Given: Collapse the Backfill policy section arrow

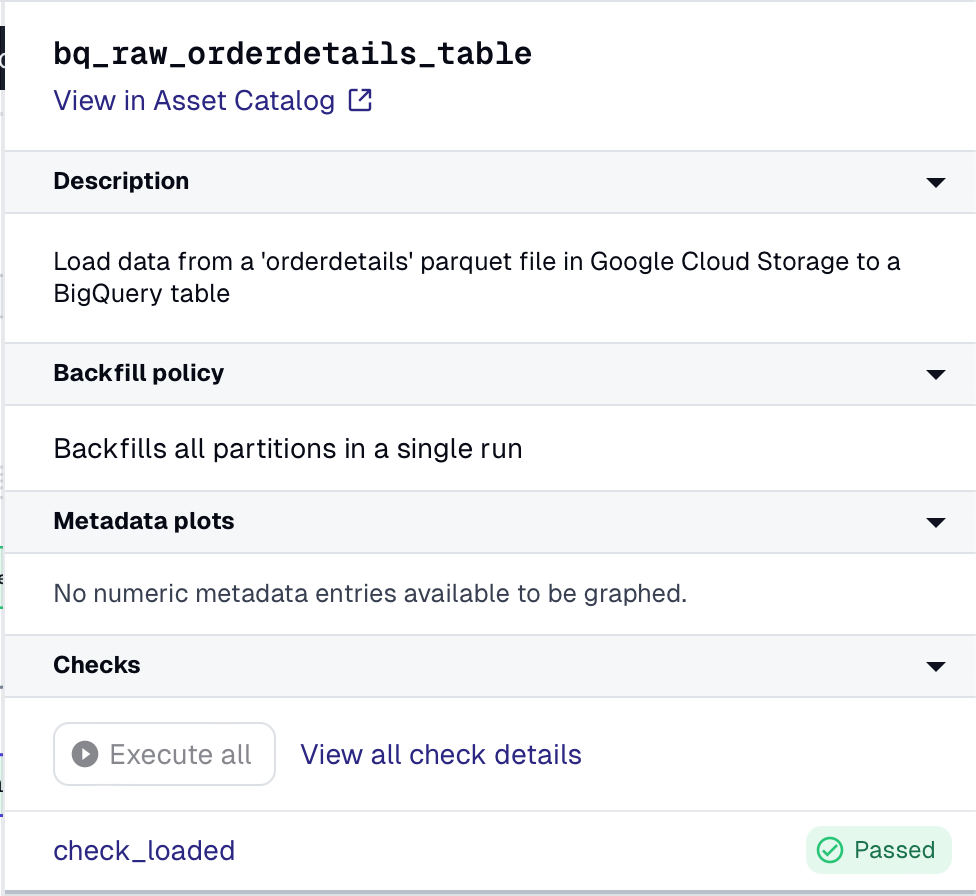Looking at the screenshot, I should [x=936, y=374].
